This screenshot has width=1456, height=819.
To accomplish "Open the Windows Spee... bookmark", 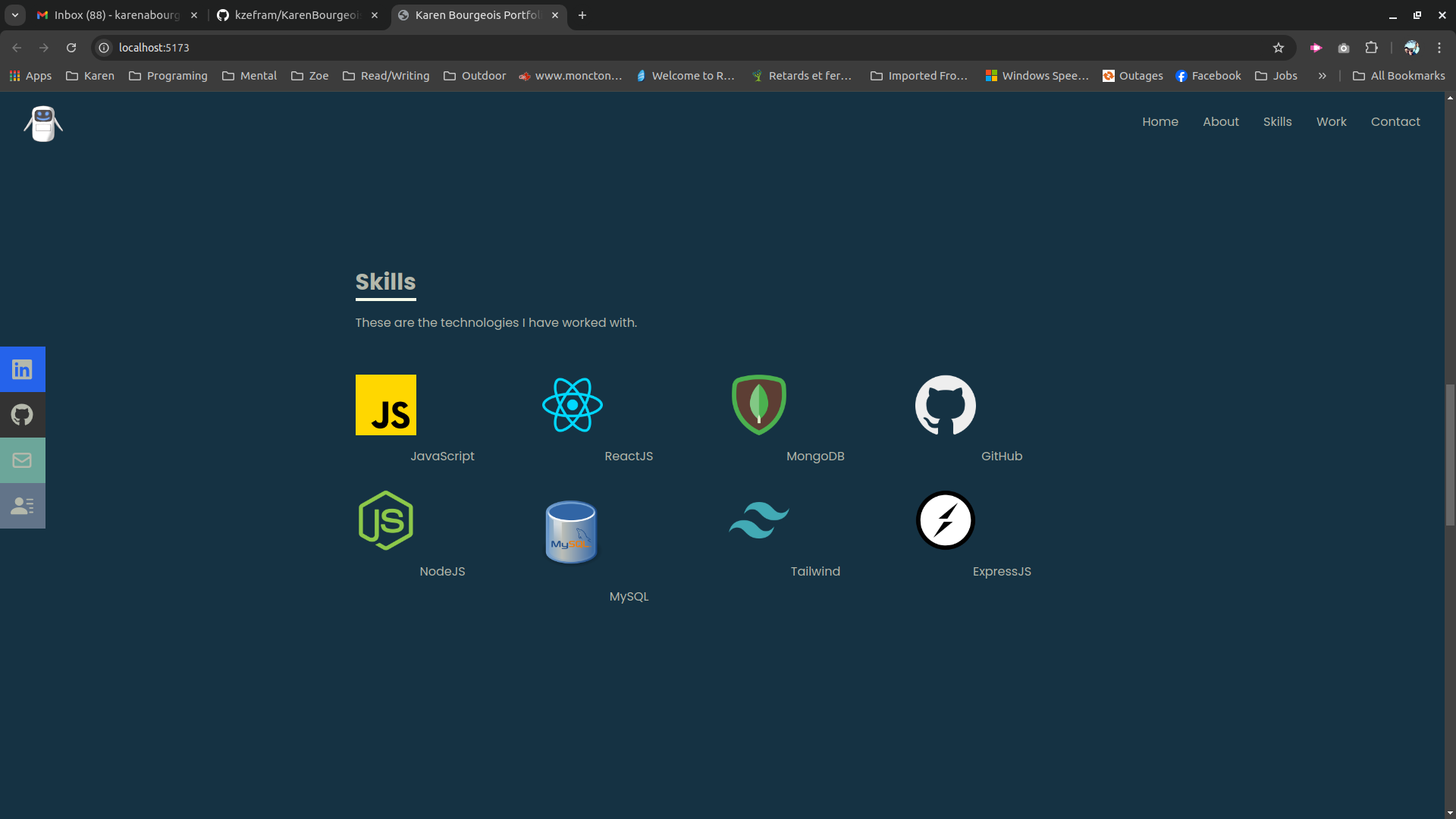I will point(1037,76).
